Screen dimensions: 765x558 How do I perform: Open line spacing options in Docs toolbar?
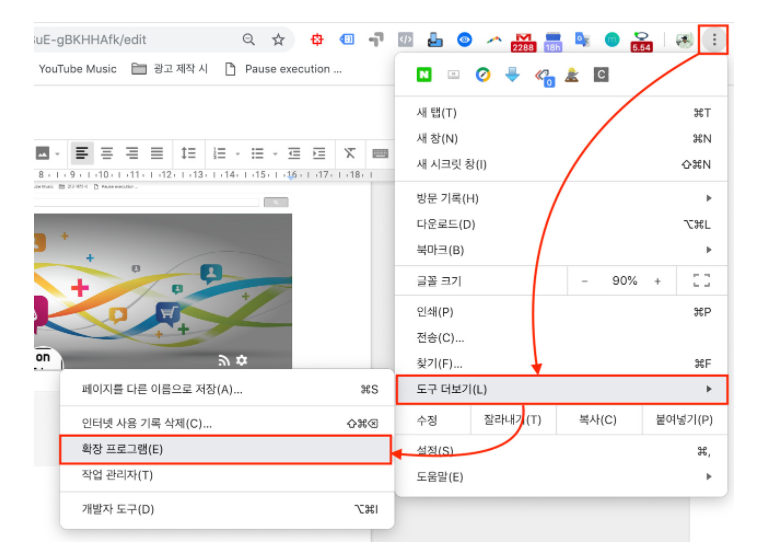188,153
